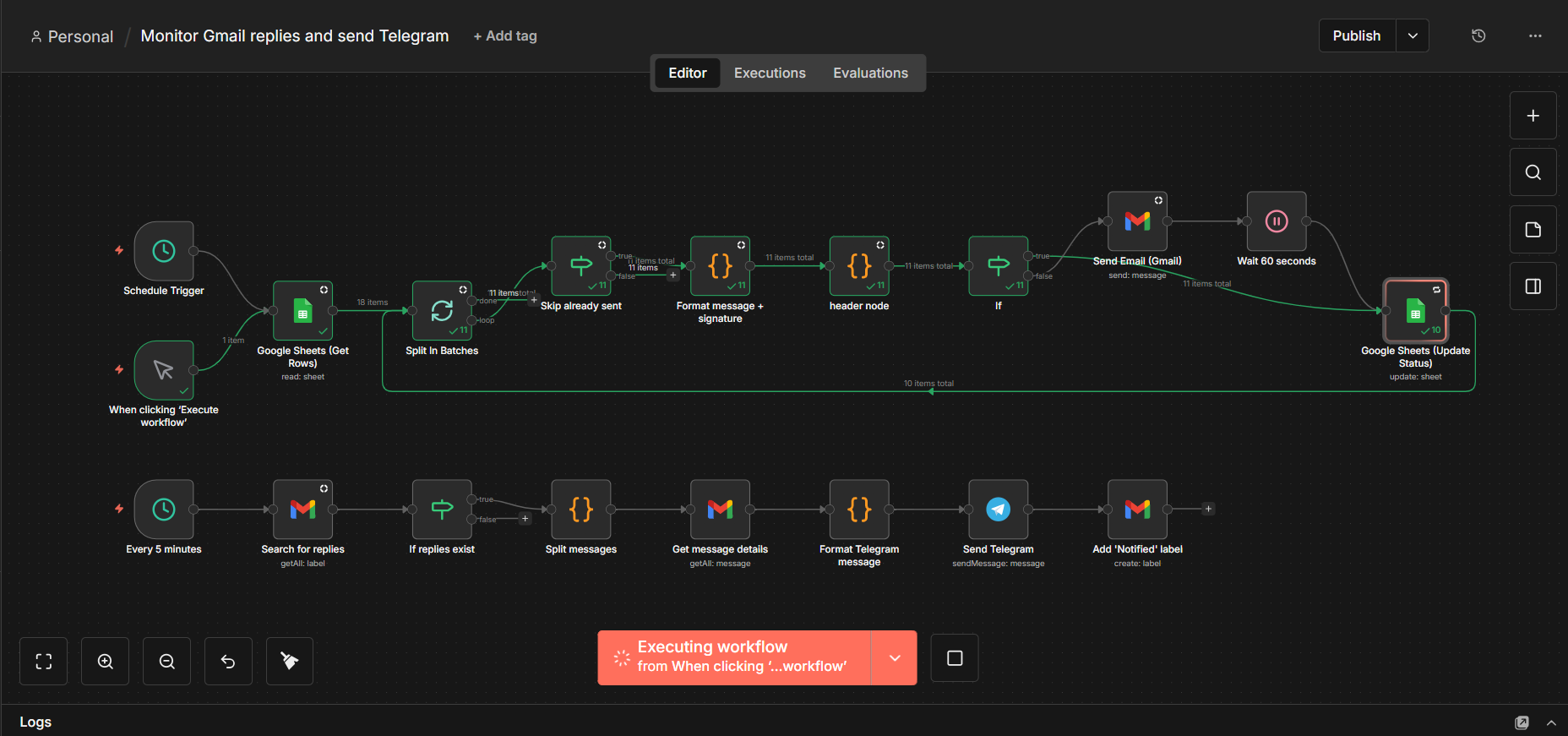Expand the Executing workflow trigger dropdown

click(895, 657)
